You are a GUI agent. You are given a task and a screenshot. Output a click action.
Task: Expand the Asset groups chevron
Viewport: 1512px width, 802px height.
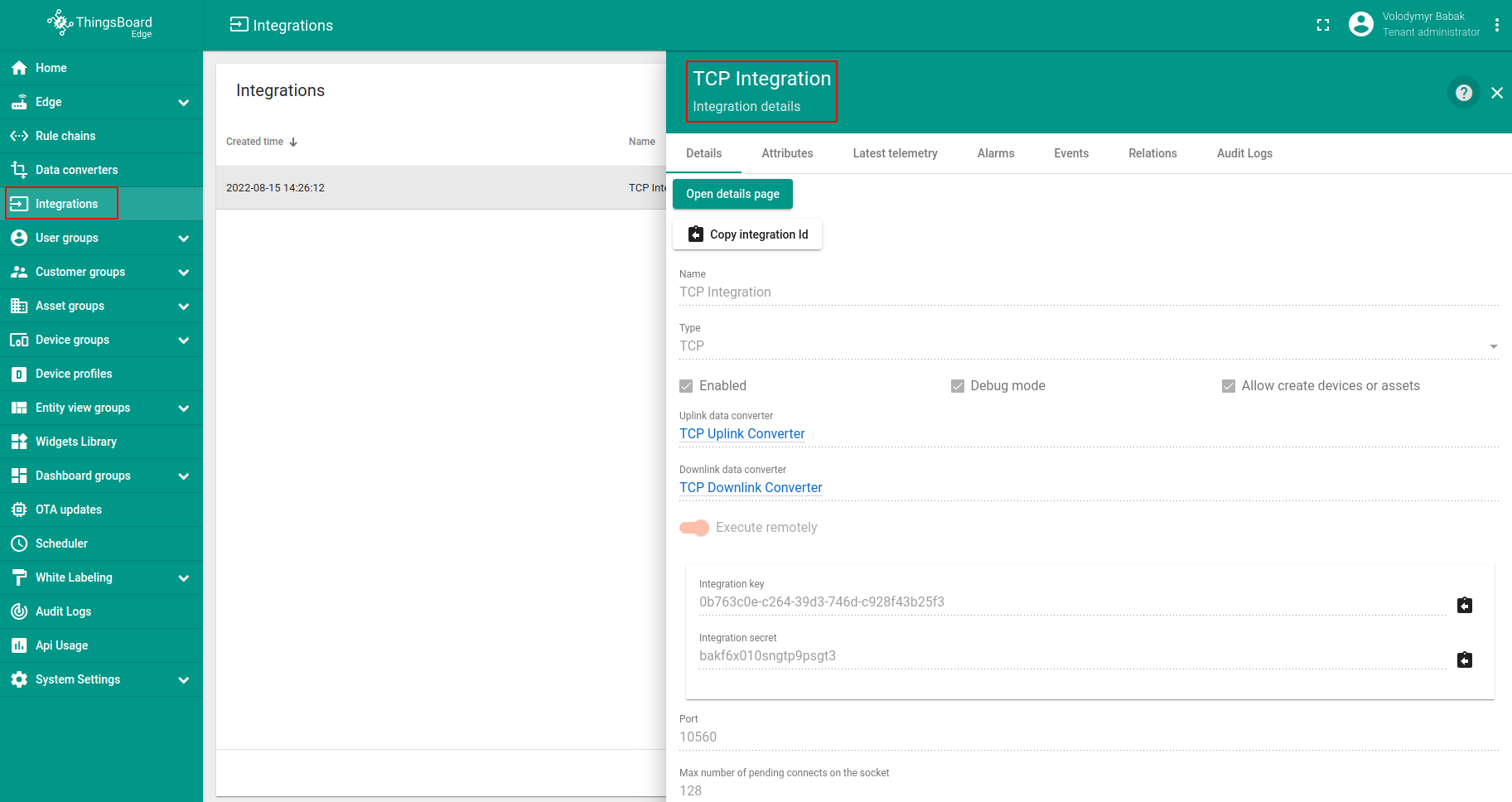coord(184,307)
